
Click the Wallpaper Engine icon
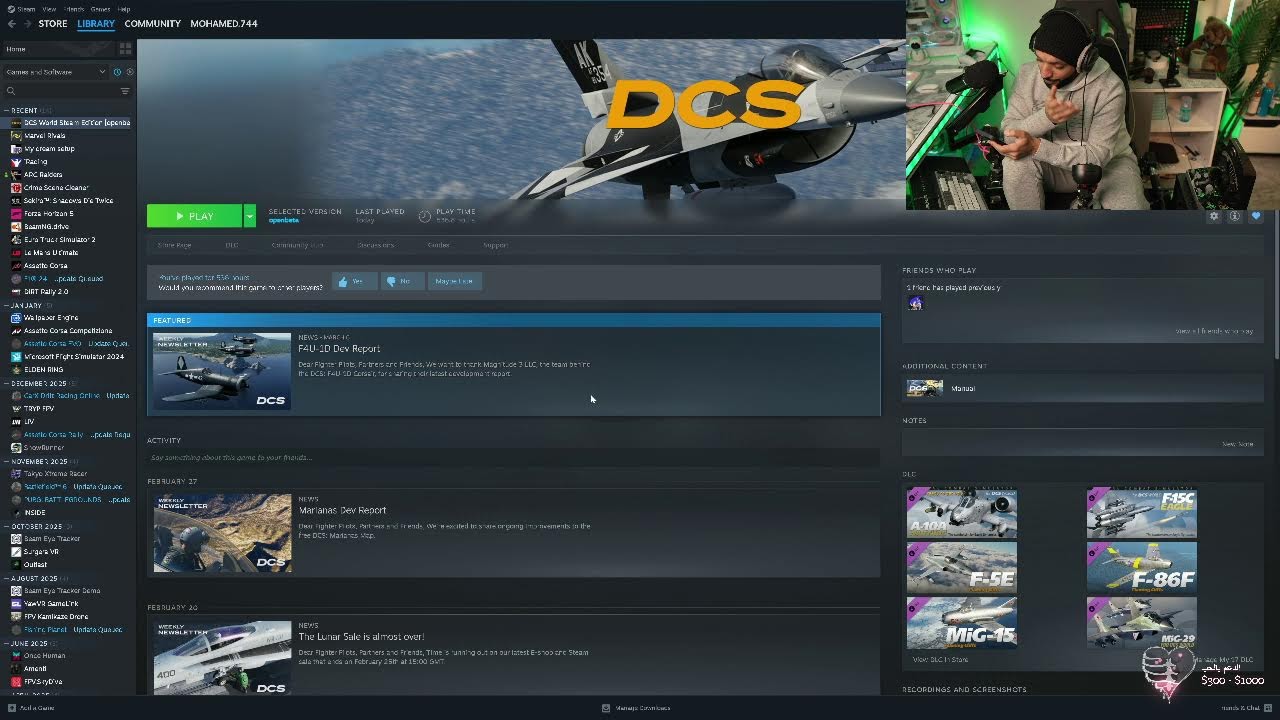pyautogui.click(x=16, y=318)
